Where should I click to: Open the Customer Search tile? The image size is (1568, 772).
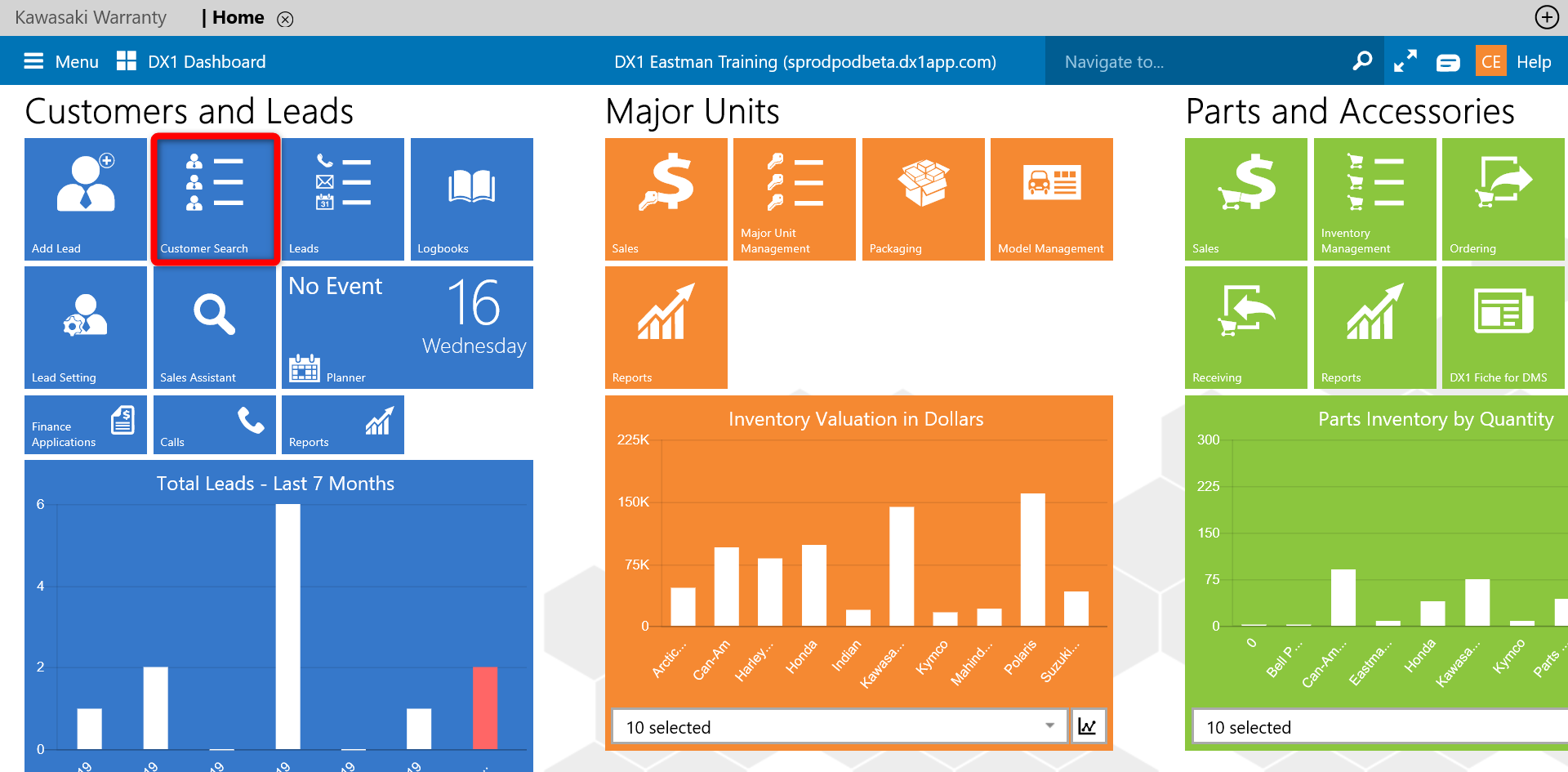pos(215,199)
